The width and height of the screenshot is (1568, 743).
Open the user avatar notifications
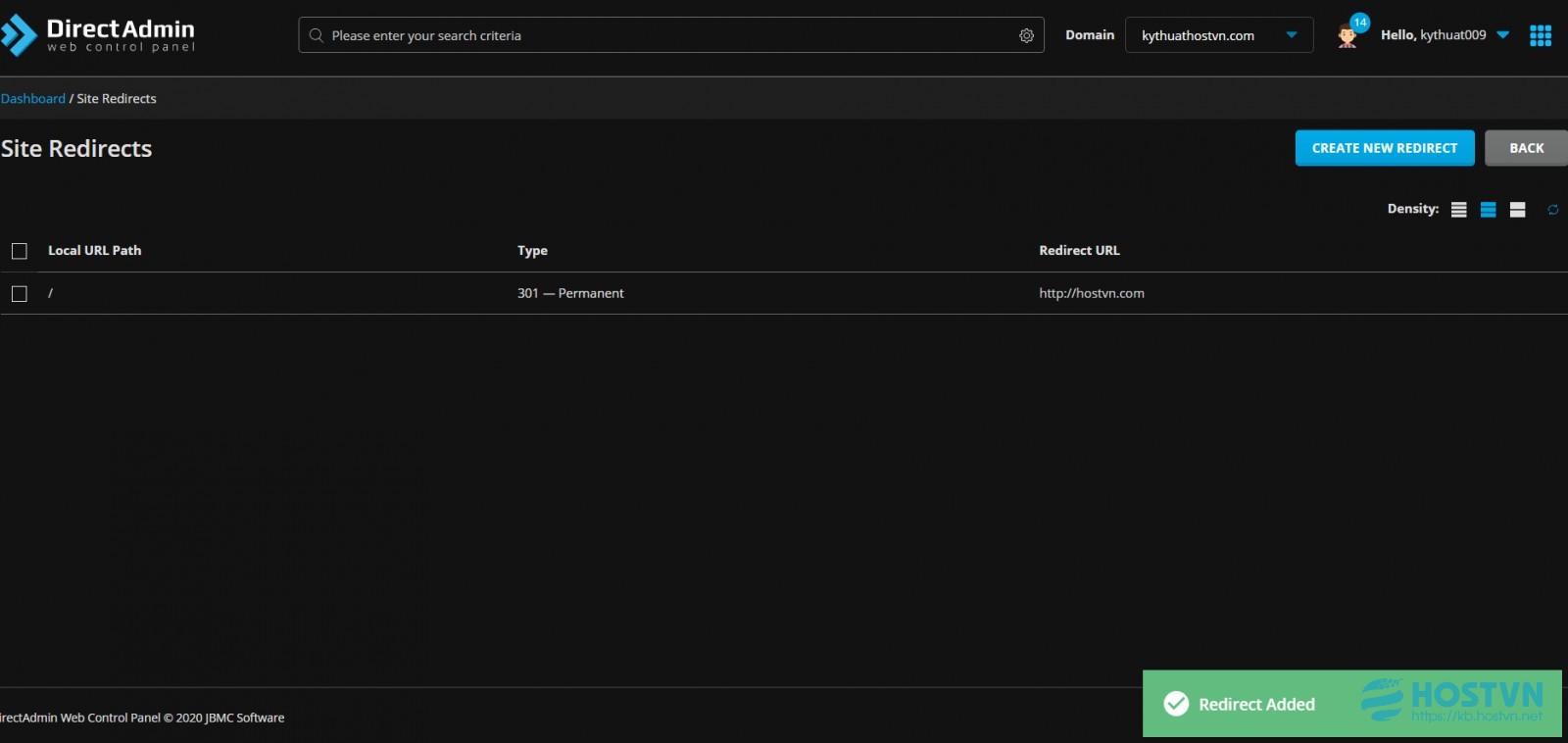click(x=1347, y=37)
